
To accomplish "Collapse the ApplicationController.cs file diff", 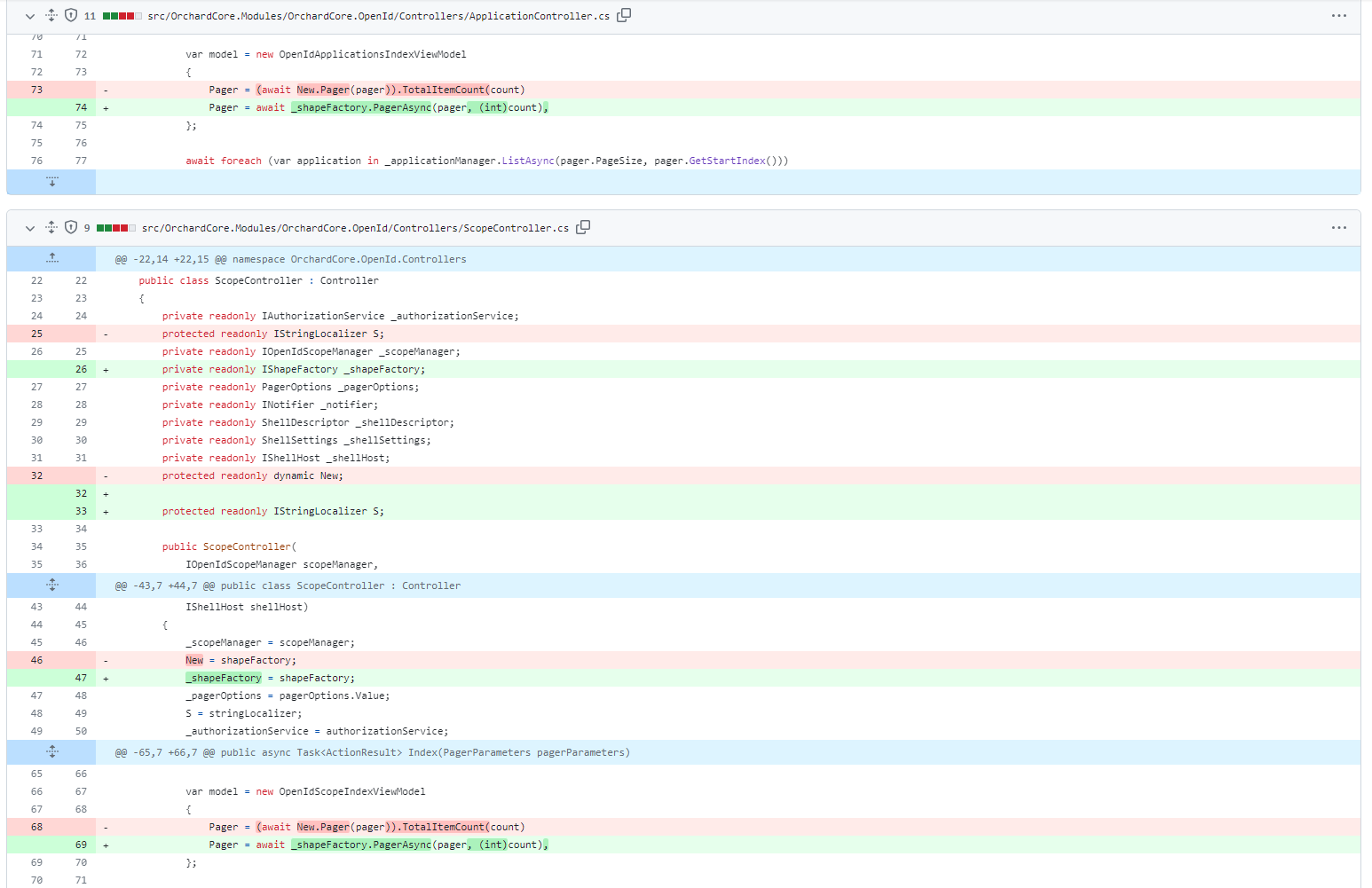I will 30,16.
